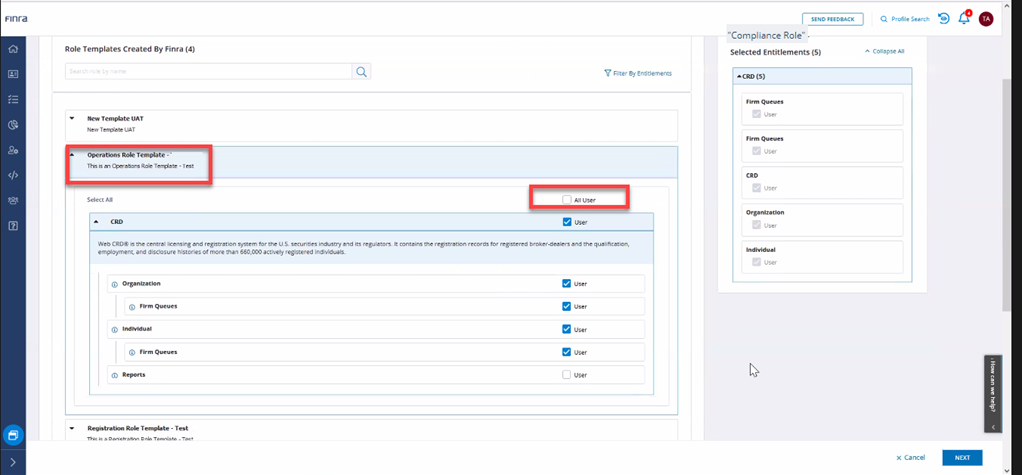Click the home icon in left sidebar

(13, 49)
